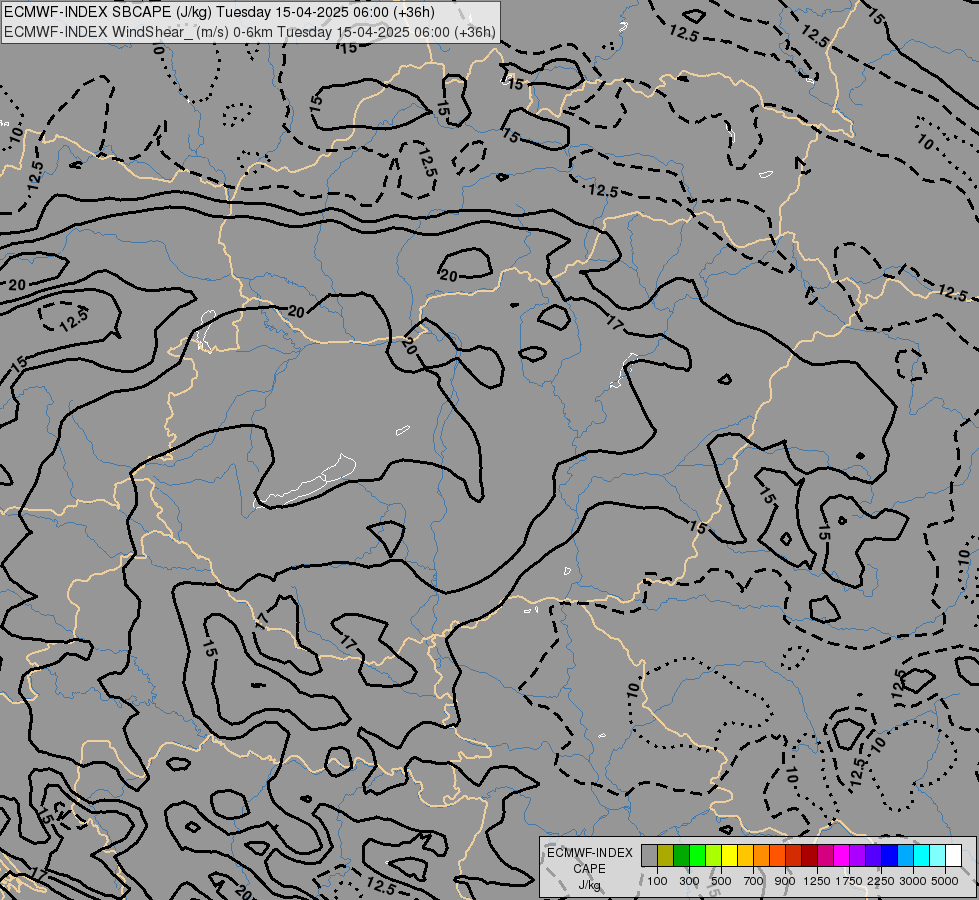Click the dark red legend swatch
979x900 pixels.
click(x=809, y=855)
